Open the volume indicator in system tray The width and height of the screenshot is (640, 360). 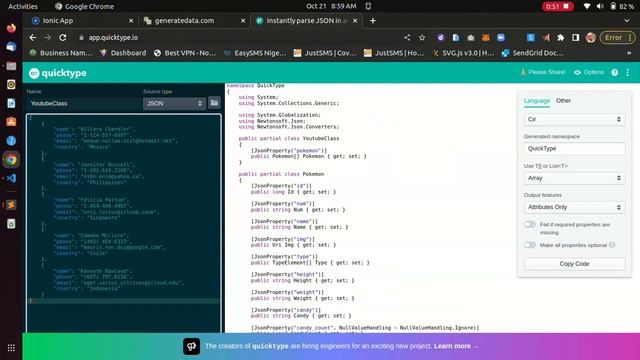click(600, 6)
